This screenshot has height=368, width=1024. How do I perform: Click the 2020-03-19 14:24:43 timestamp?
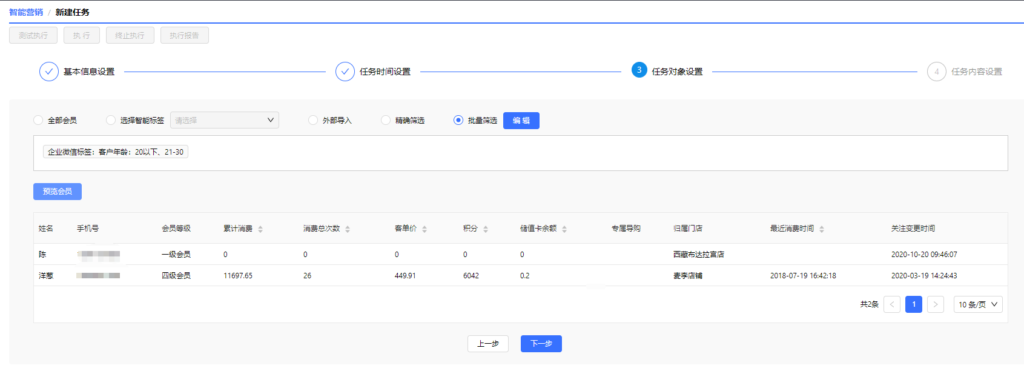(924, 276)
